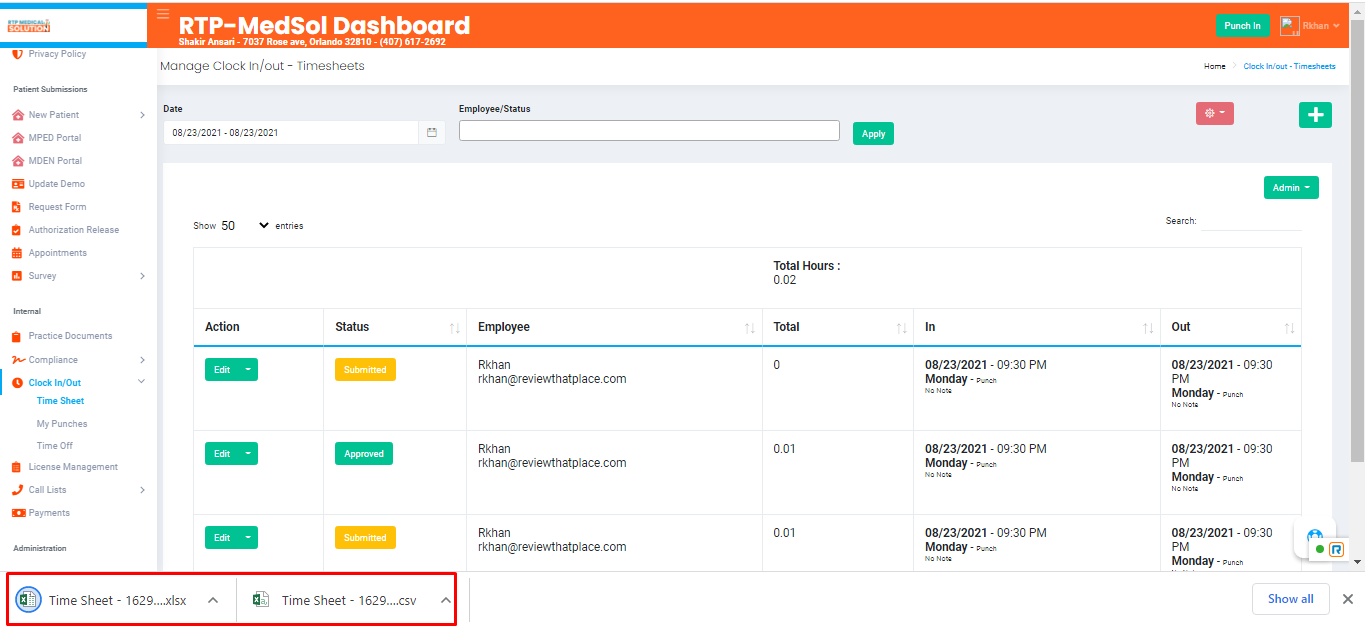Open the Rkhan user account dropdown
The height and width of the screenshot is (627, 1365).
1321,26
